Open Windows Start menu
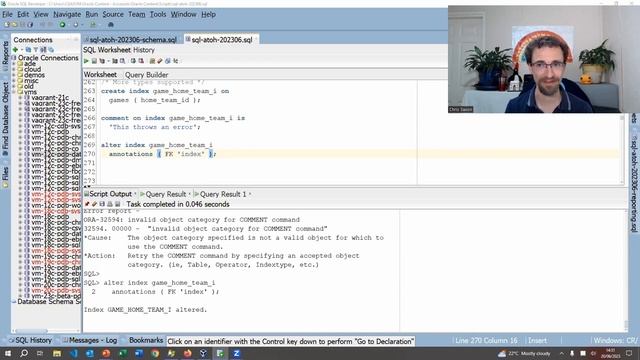640x360 pixels. [8, 353]
